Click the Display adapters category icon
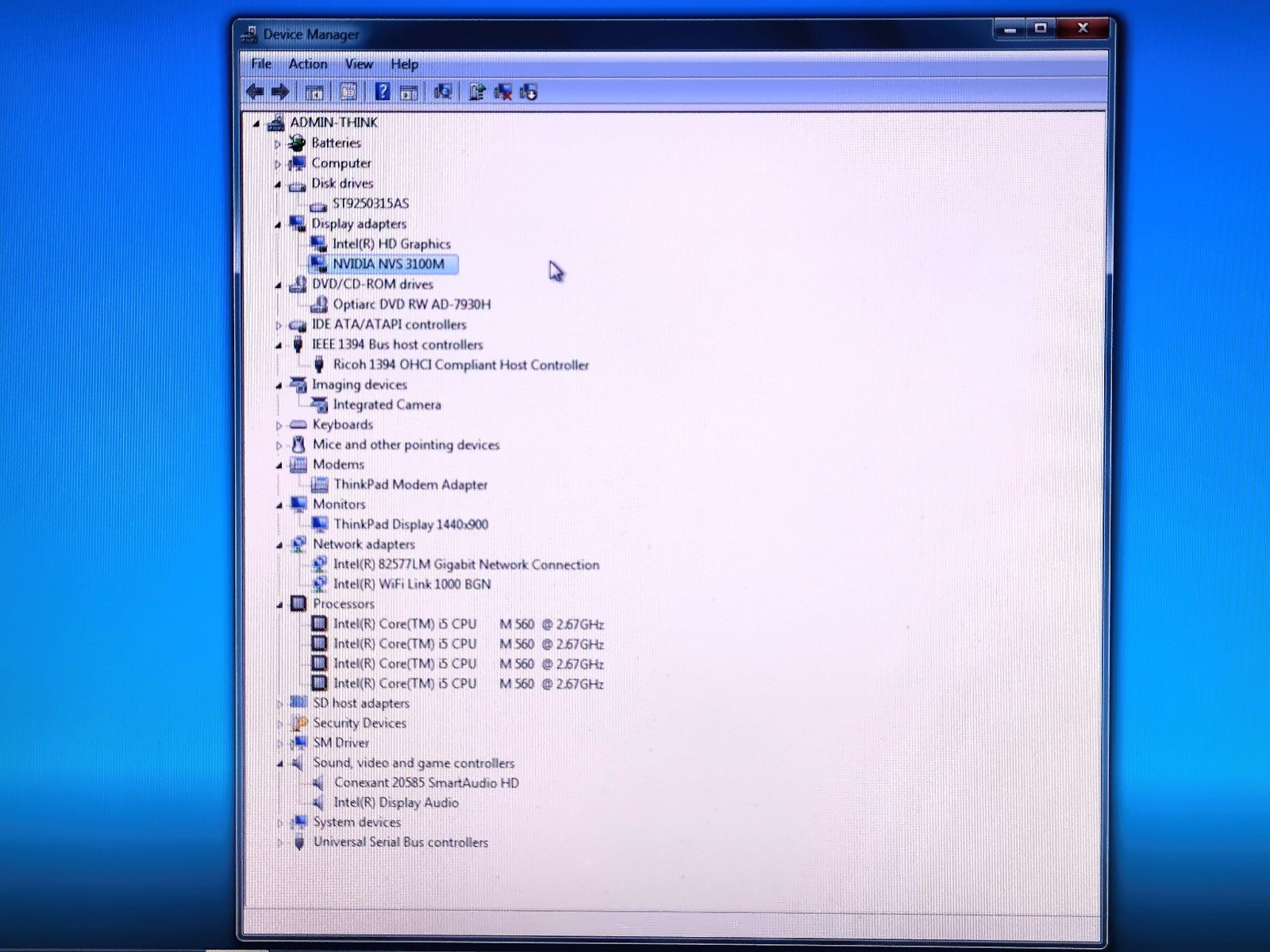The width and height of the screenshot is (1270, 952). [x=297, y=224]
